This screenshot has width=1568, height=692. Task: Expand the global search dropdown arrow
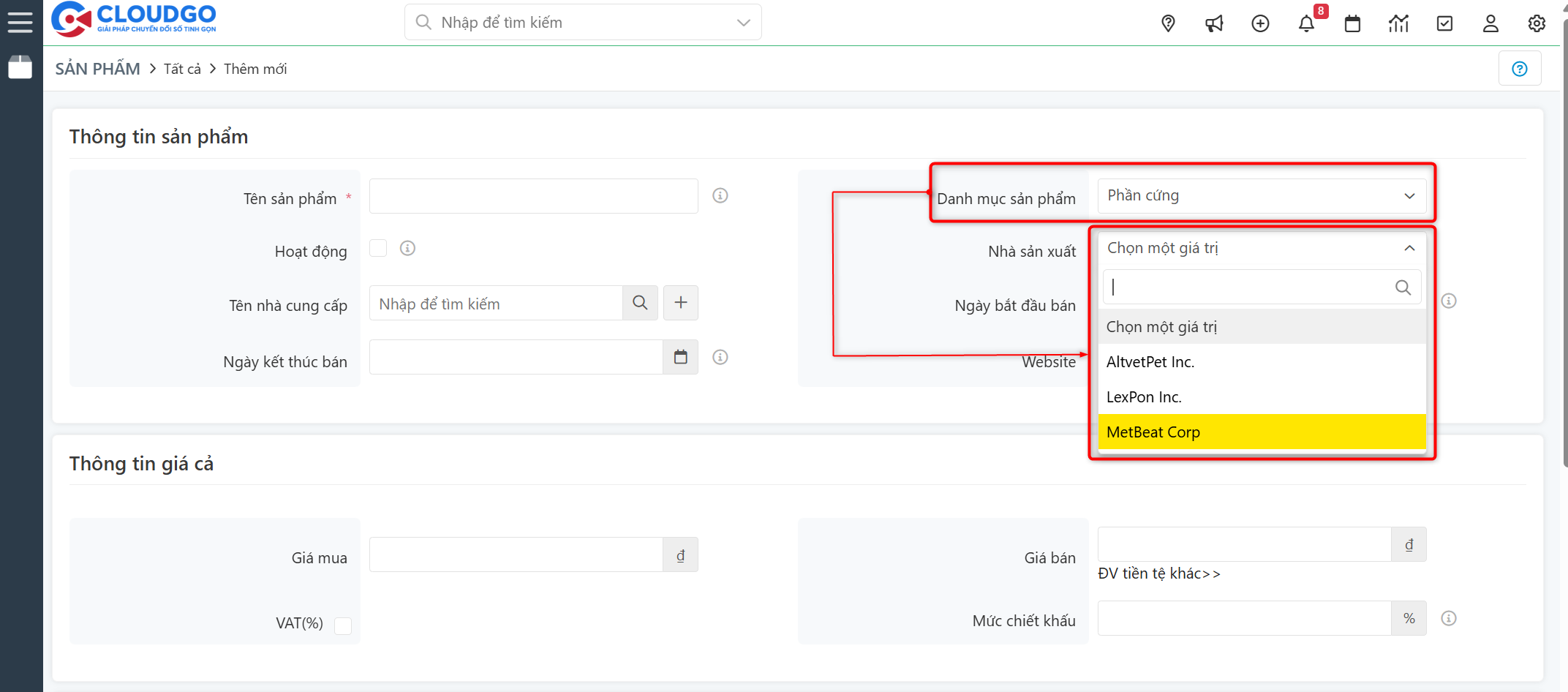coord(745,22)
